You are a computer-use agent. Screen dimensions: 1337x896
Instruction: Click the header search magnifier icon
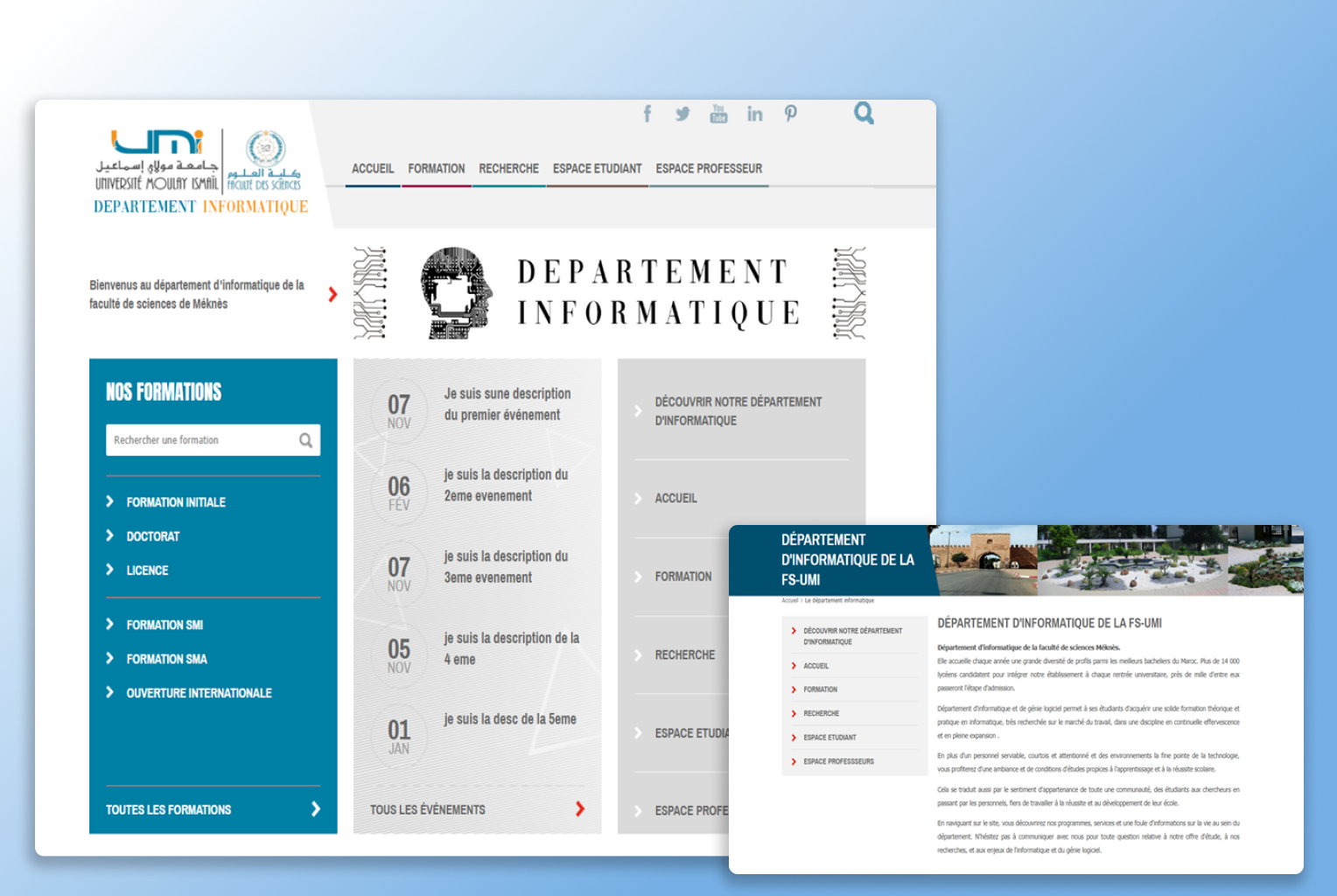[x=863, y=113]
